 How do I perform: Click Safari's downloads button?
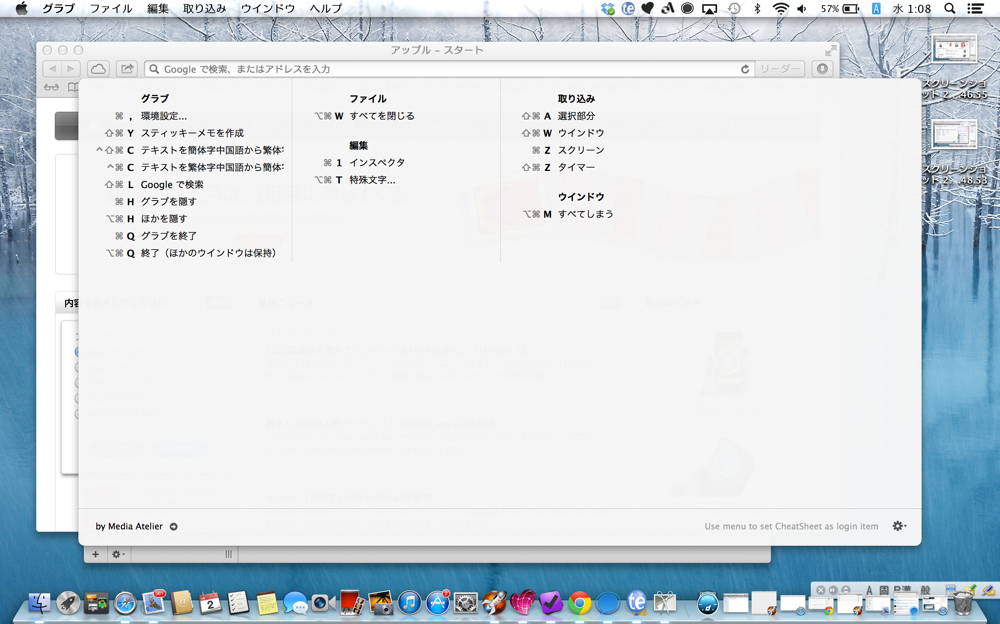(x=822, y=68)
